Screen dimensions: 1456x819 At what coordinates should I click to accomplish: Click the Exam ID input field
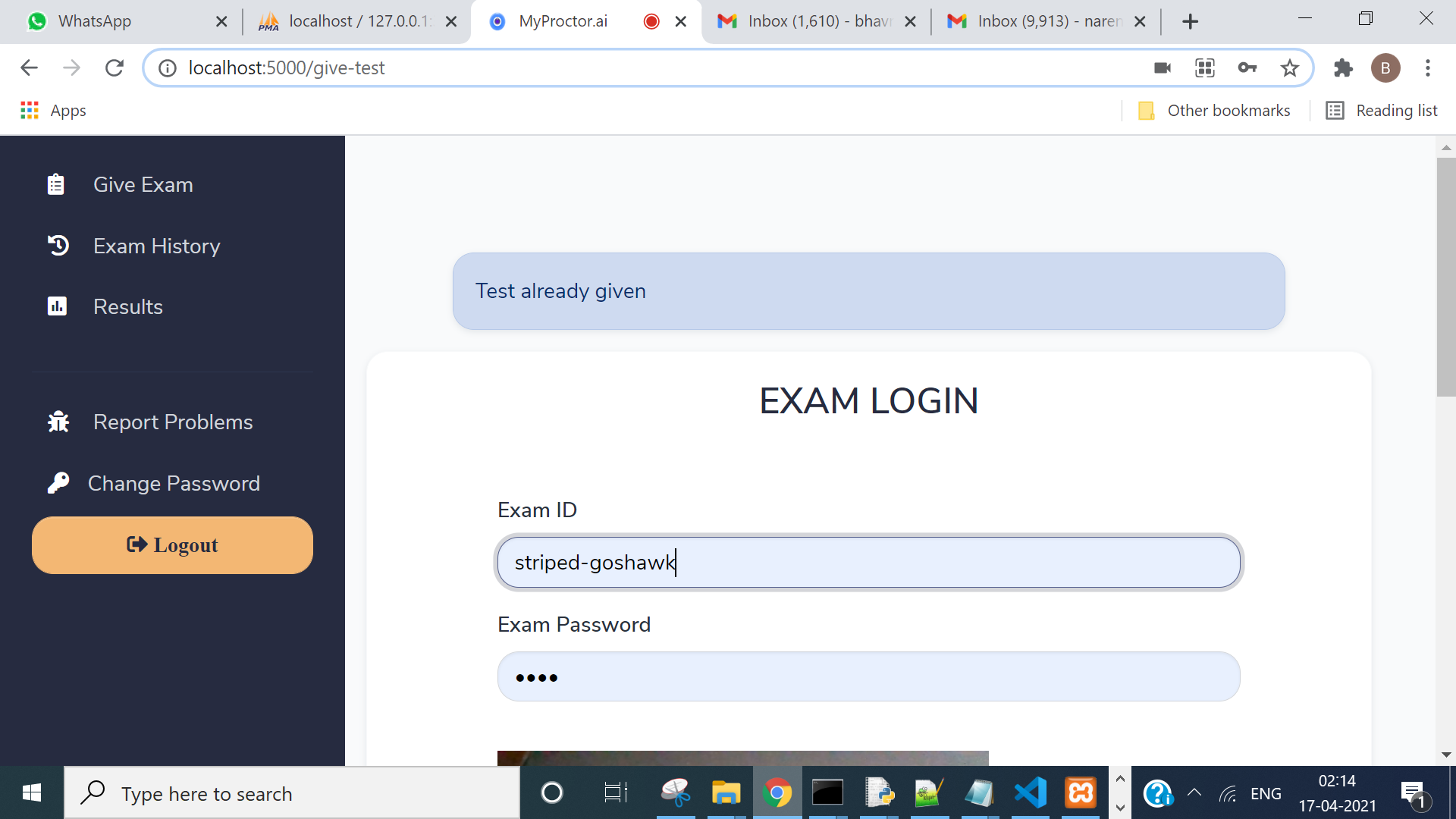pyautogui.click(x=868, y=563)
